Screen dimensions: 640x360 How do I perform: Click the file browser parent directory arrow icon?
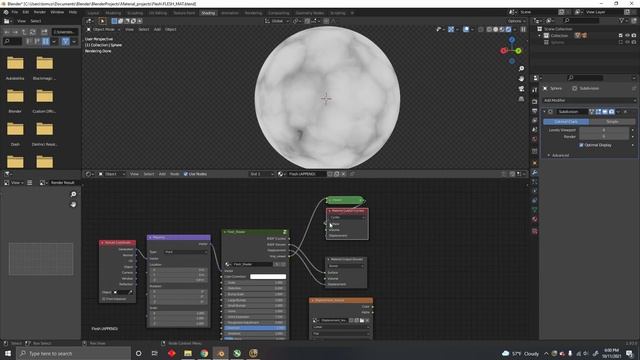24,32
